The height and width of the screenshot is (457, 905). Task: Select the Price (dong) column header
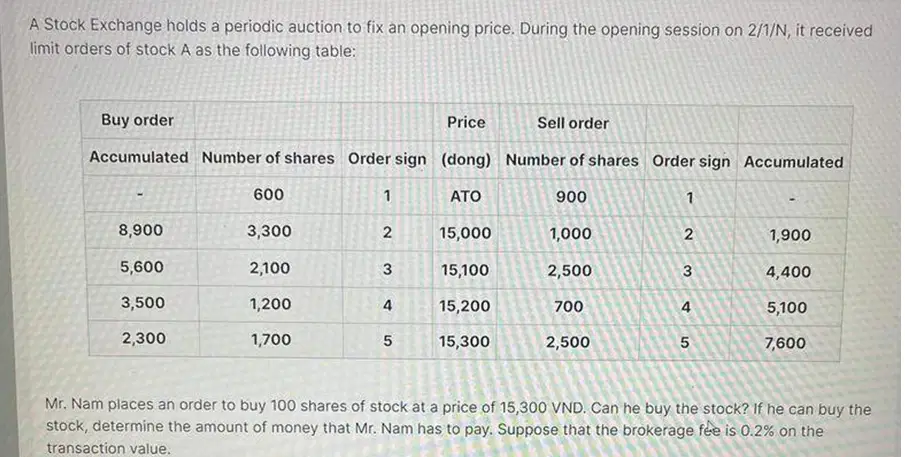pyautogui.click(x=466, y=140)
